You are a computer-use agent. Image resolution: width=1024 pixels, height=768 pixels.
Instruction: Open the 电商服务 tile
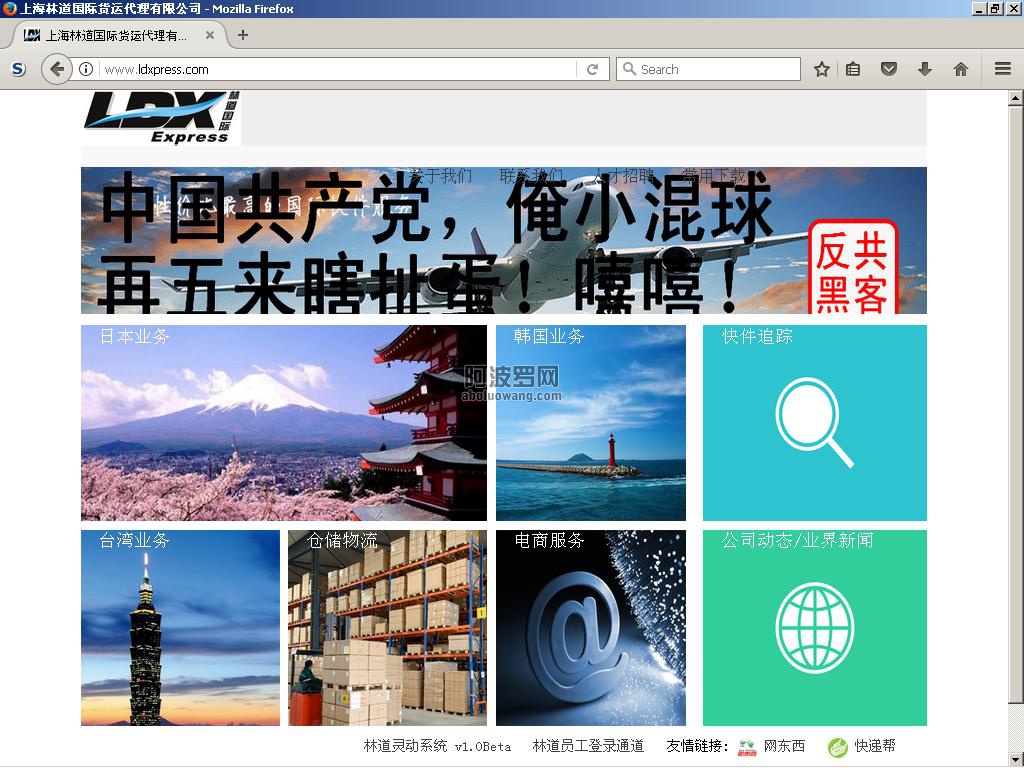tap(590, 628)
